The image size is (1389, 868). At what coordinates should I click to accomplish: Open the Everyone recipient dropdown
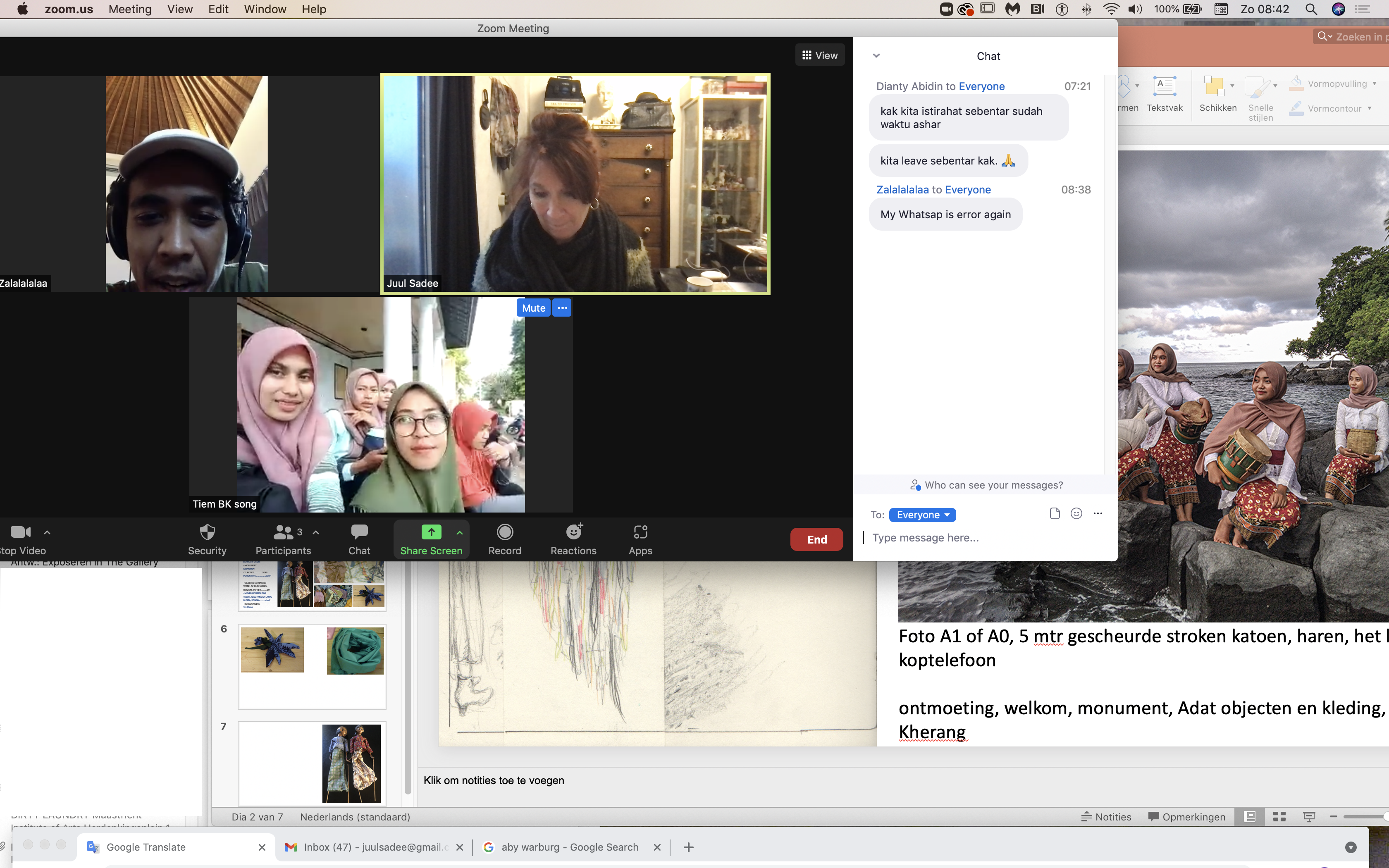click(x=922, y=515)
